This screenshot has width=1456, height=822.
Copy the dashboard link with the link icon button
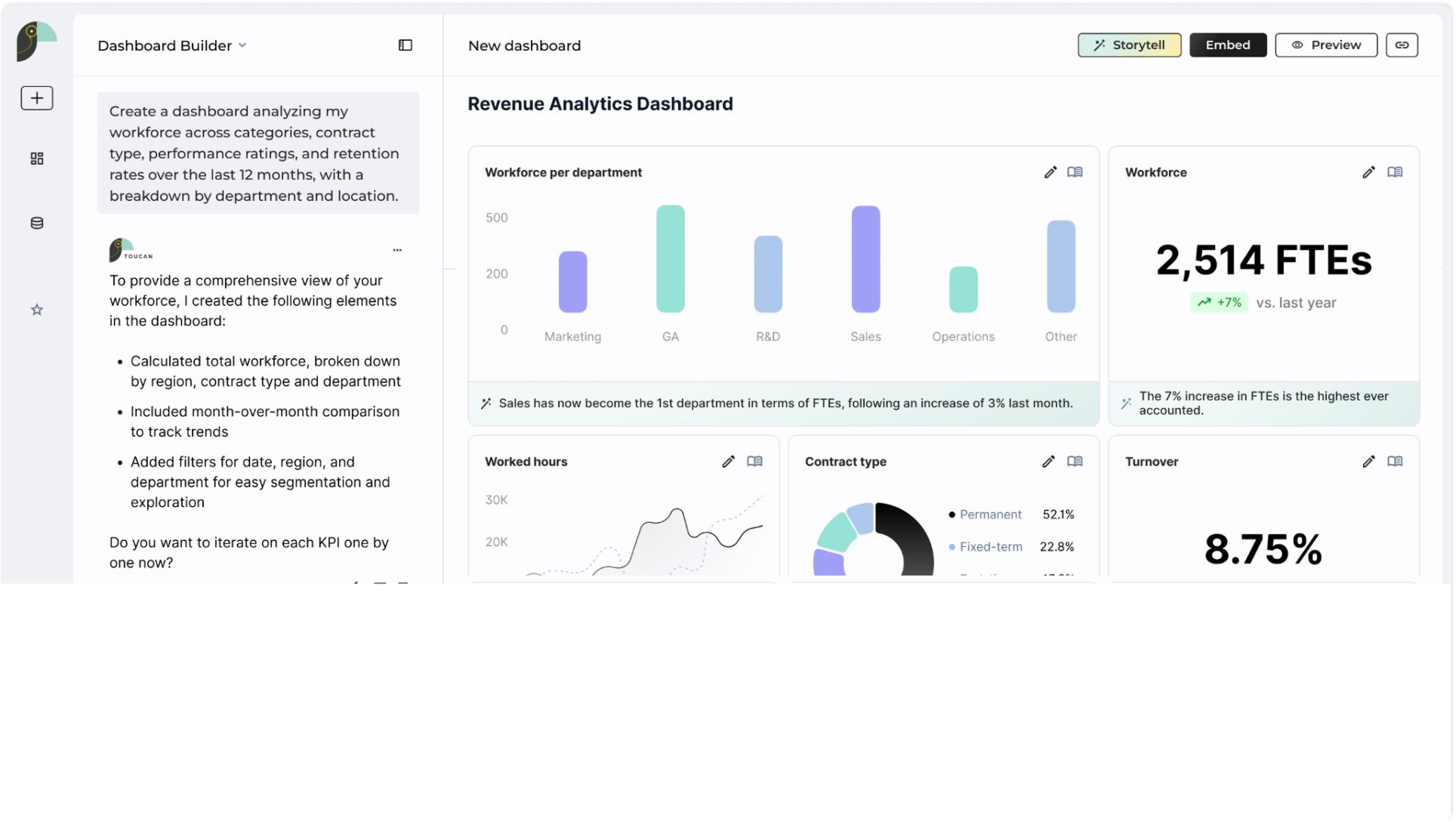click(1401, 45)
